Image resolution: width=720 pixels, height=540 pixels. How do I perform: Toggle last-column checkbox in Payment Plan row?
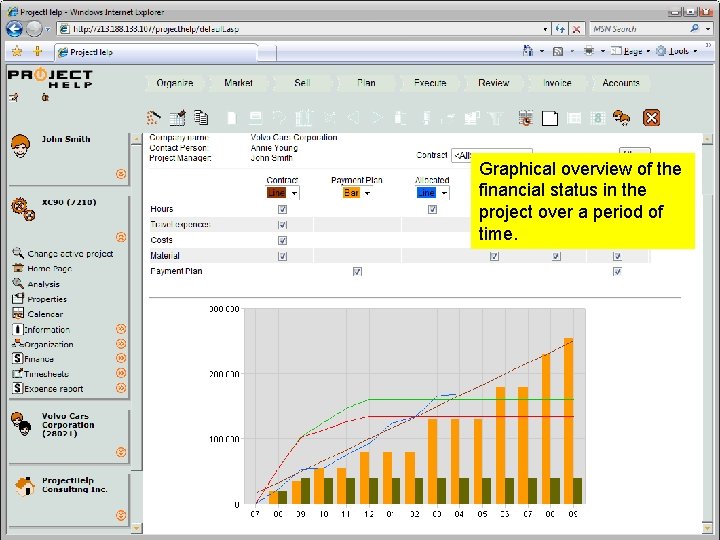(617, 271)
